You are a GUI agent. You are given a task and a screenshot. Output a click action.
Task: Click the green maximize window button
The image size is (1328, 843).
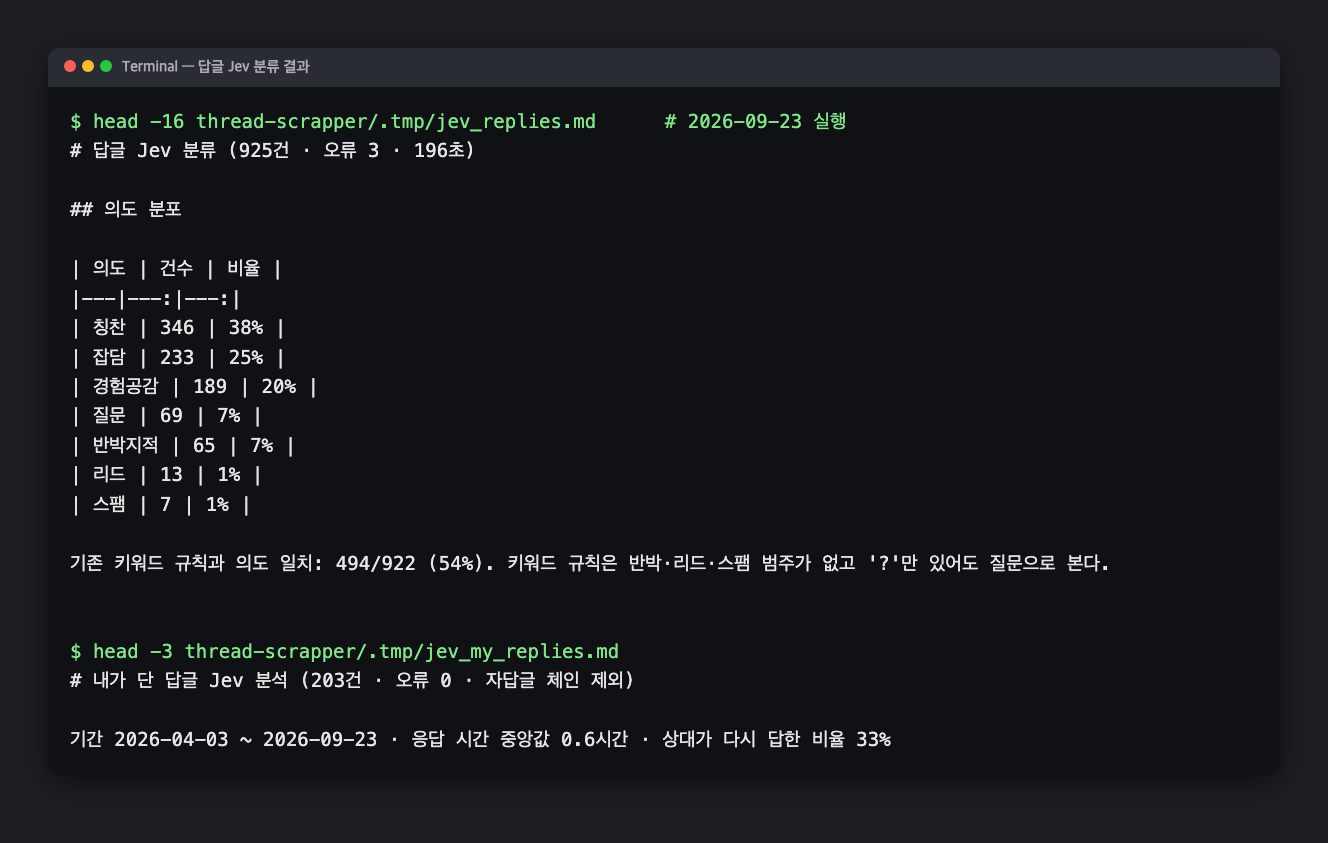106,66
